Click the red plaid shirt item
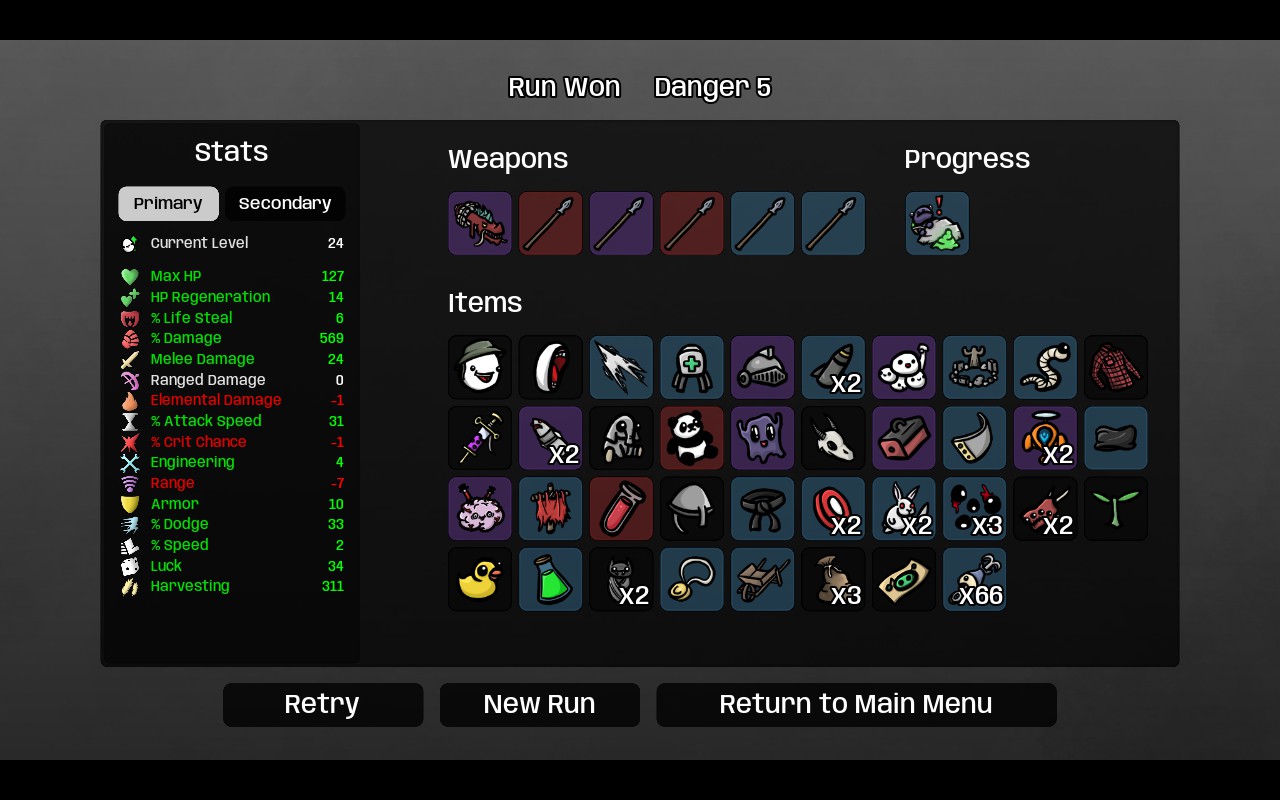This screenshot has height=800, width=1280. click(1116, 367)
